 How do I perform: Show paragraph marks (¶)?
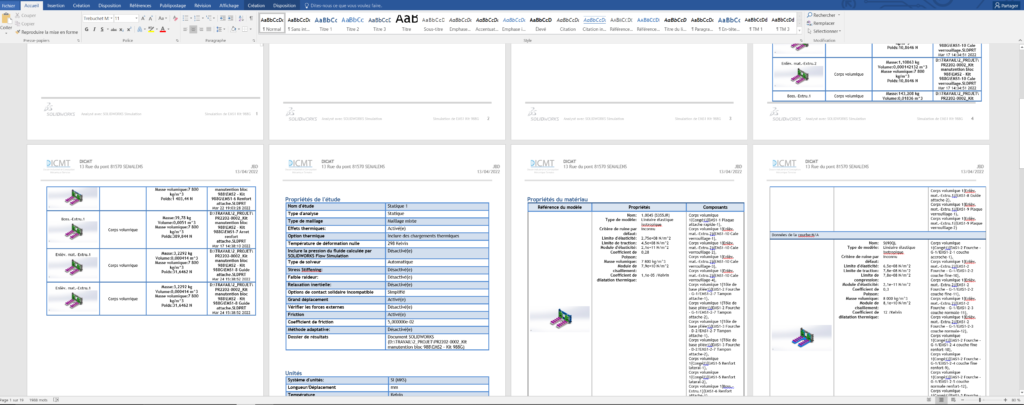pyautogui.click(x=251, y=18)
